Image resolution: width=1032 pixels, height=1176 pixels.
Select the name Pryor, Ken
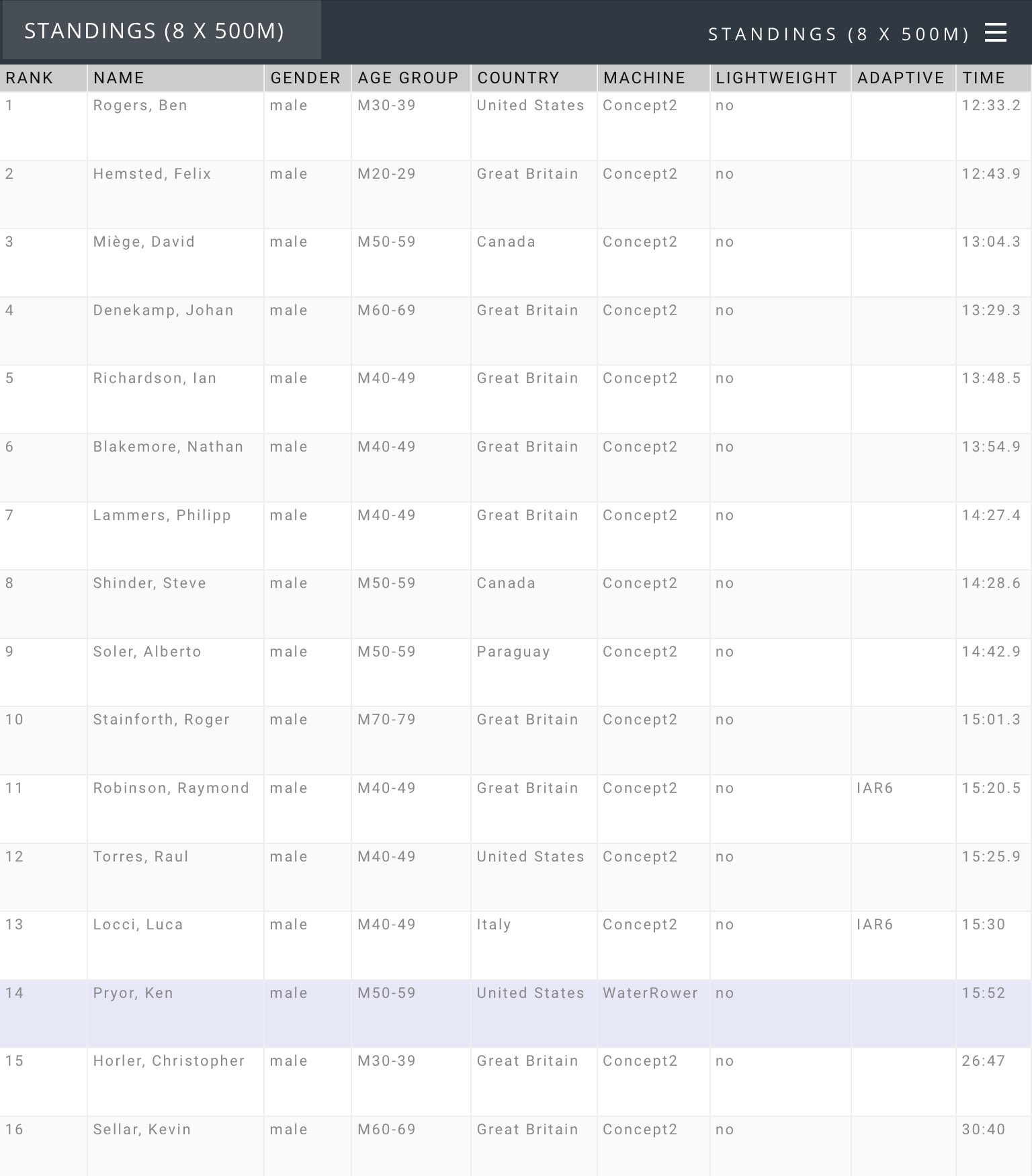(133, 993)
